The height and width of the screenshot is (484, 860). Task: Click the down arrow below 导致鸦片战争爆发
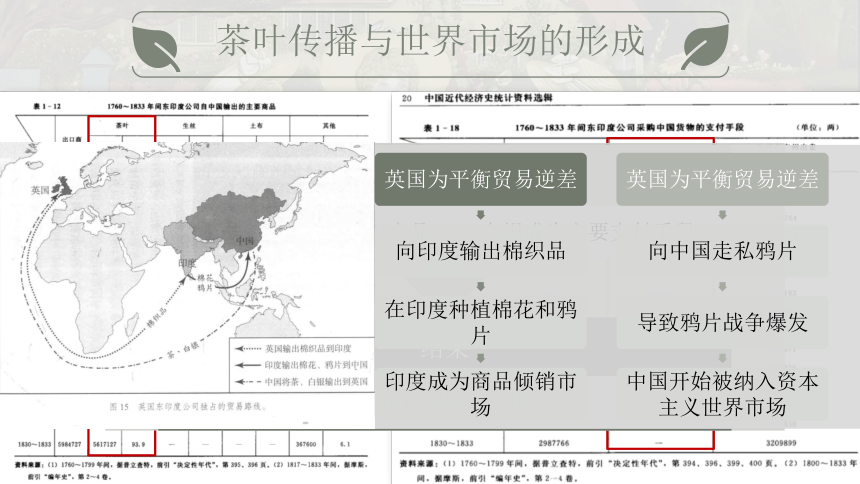pos(722,358)
